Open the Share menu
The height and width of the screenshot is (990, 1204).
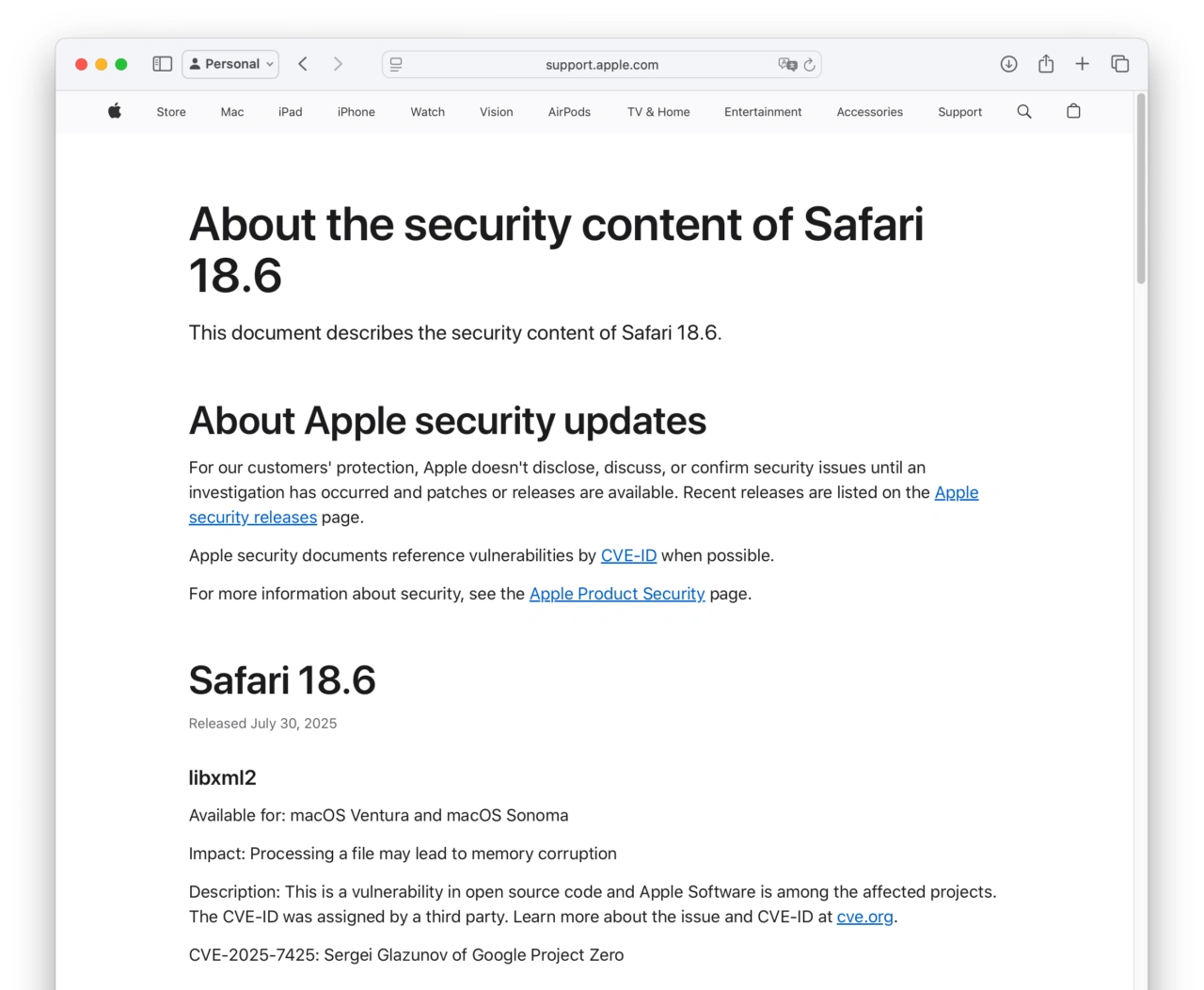tap(1045, 64)
